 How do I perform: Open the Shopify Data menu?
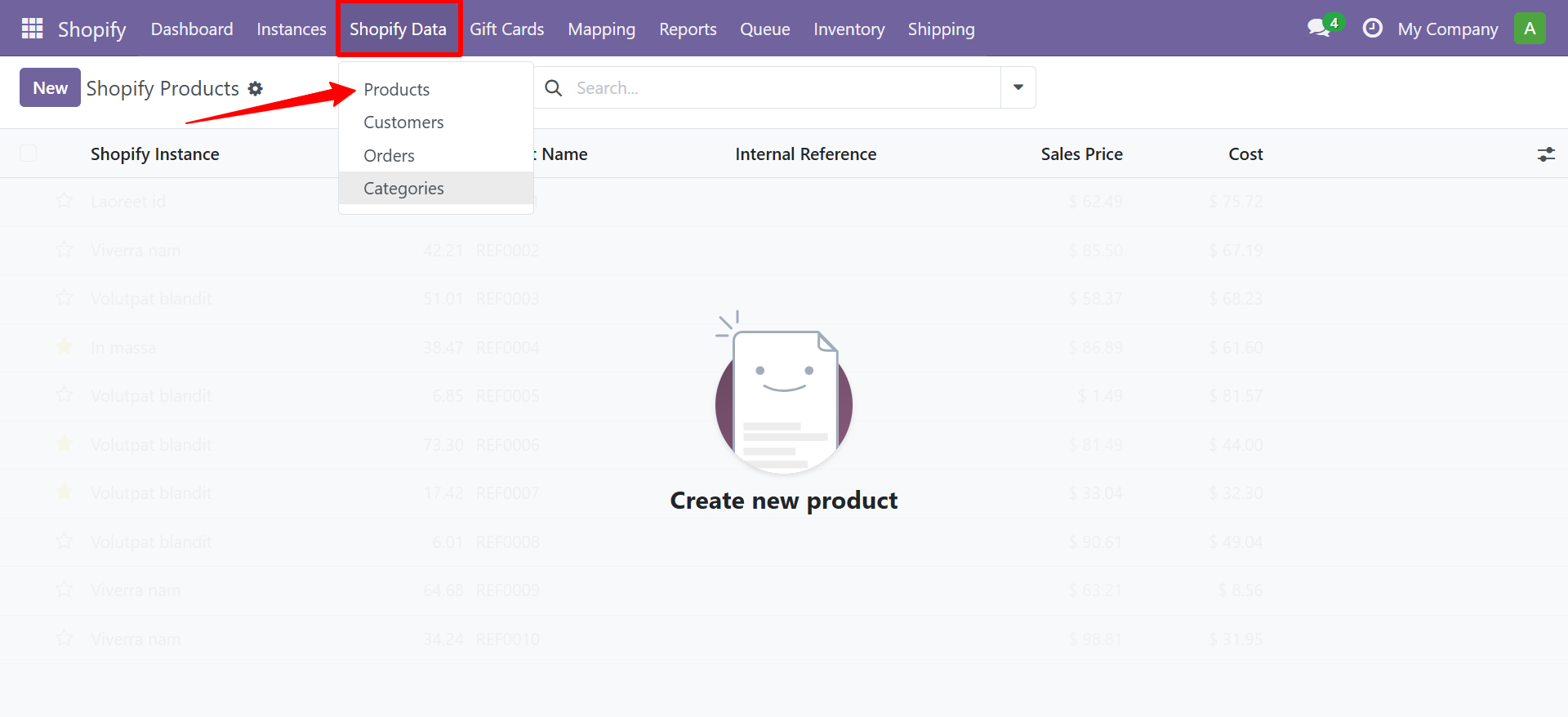399,29
